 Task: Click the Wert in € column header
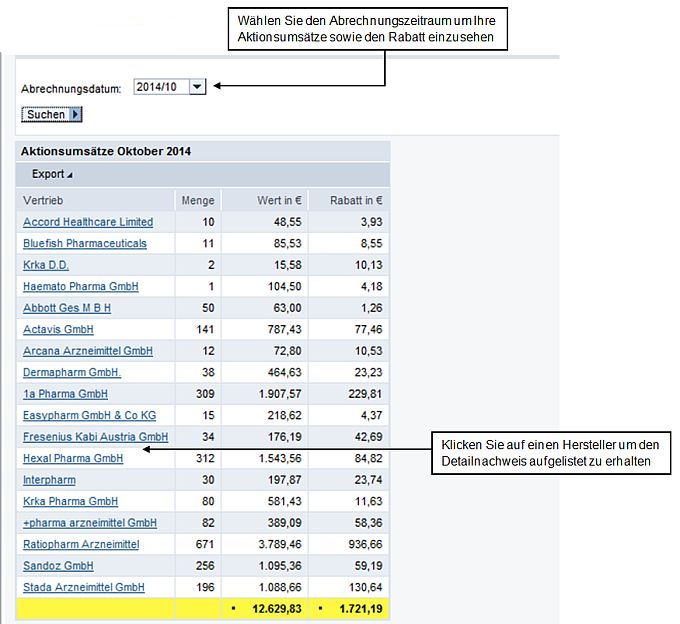[279, 201]
